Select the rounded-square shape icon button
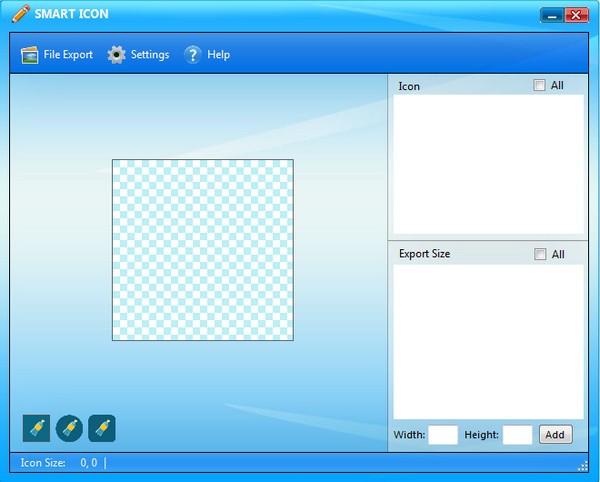The width and height of the screenshot is (600, 482). [102, 428]
